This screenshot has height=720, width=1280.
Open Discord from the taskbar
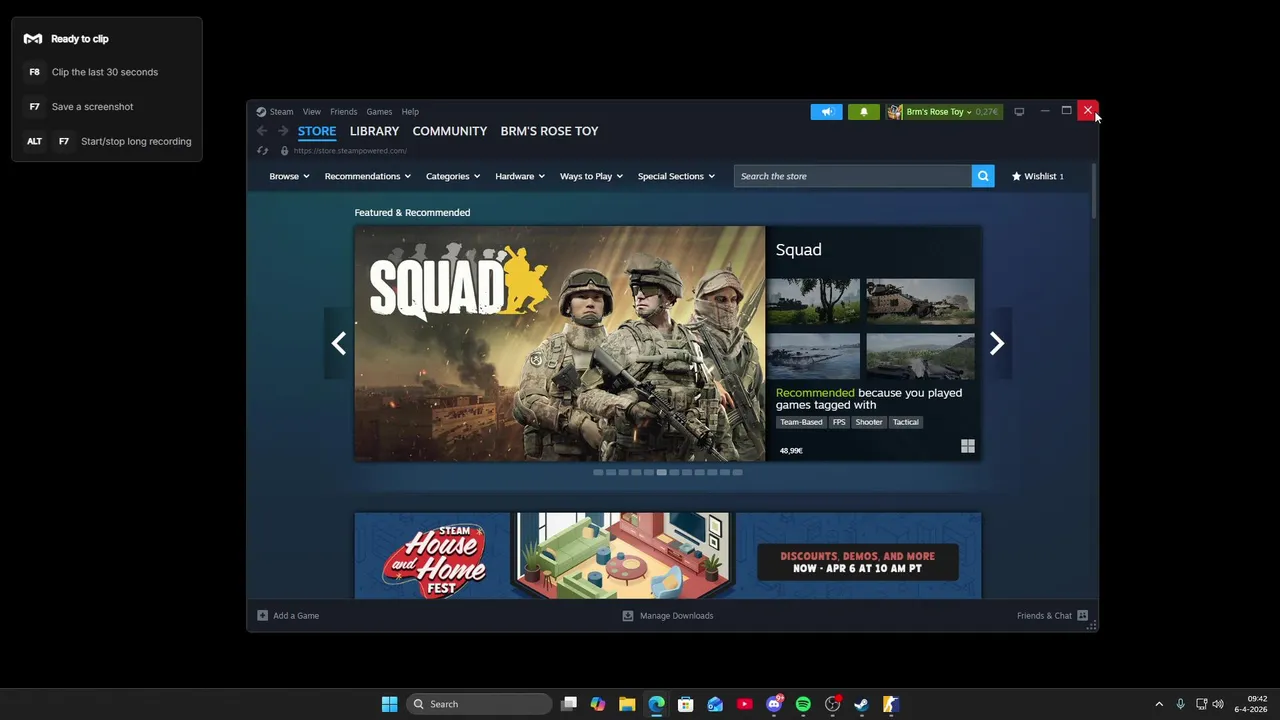tap(774, 704)
